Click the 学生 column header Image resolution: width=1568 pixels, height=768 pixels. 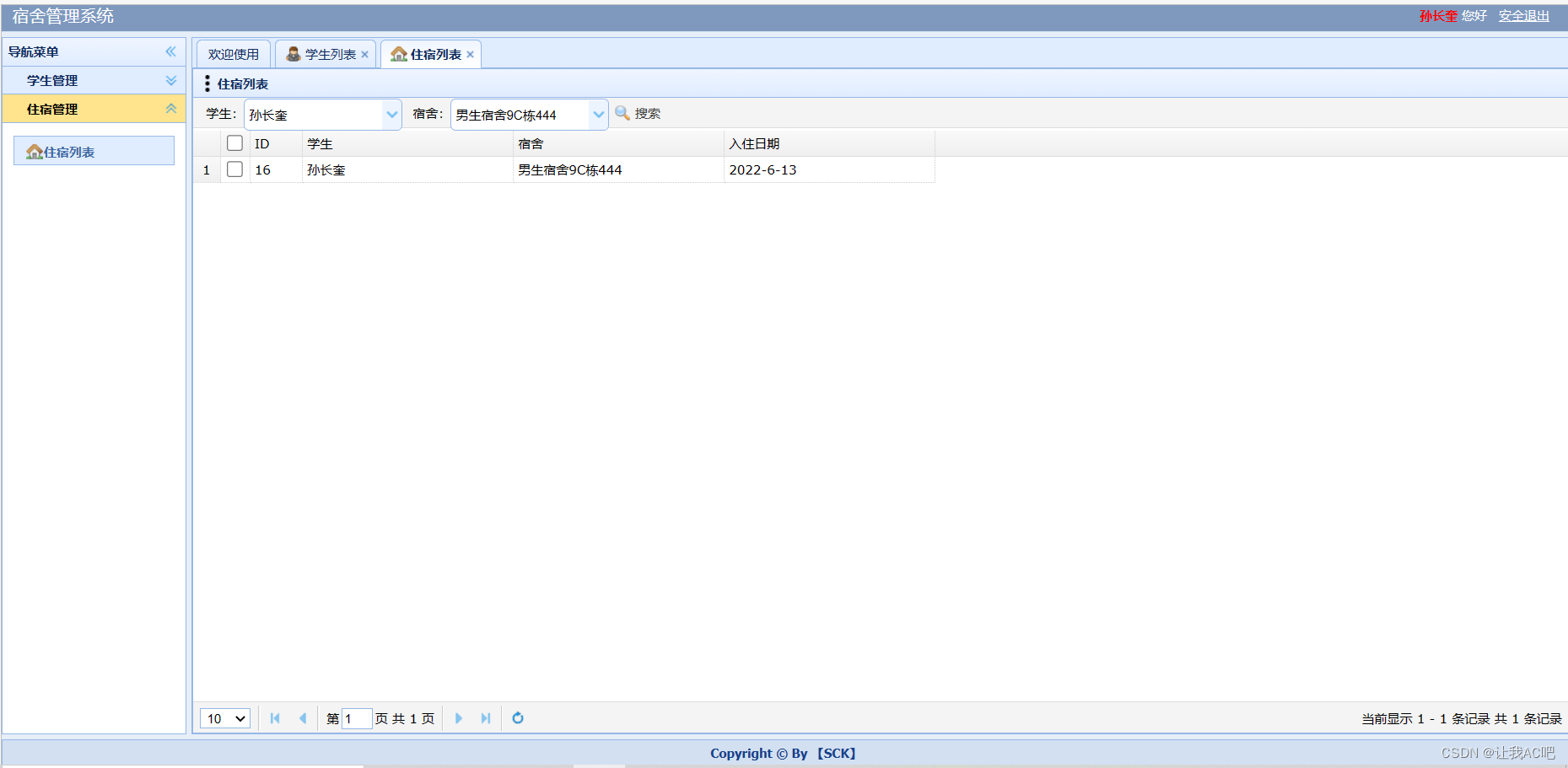pyautogui.click(x=407, y=144)
